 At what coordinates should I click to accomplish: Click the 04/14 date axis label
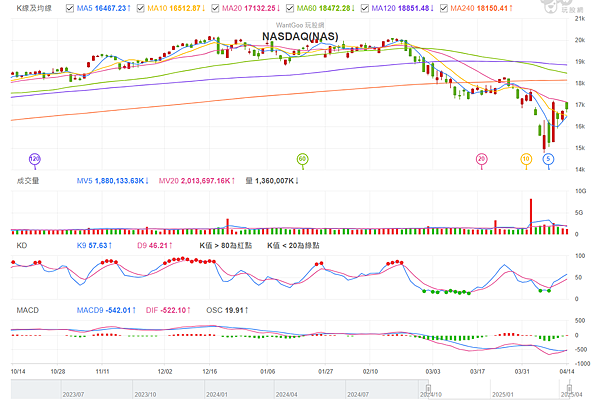pyautogui.click(x=567, y=371)
